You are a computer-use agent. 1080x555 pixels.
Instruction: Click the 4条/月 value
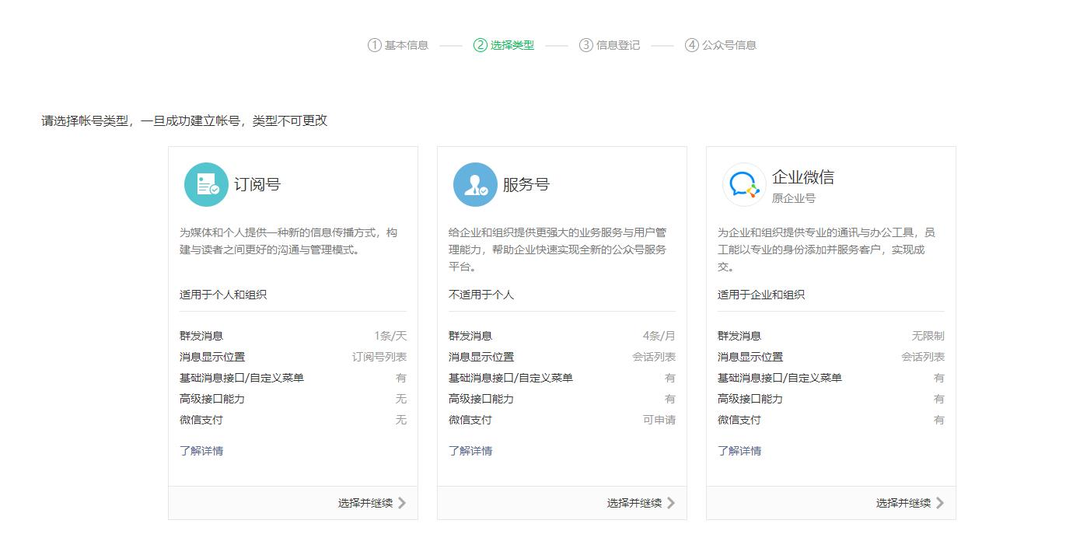coord(659,336)
